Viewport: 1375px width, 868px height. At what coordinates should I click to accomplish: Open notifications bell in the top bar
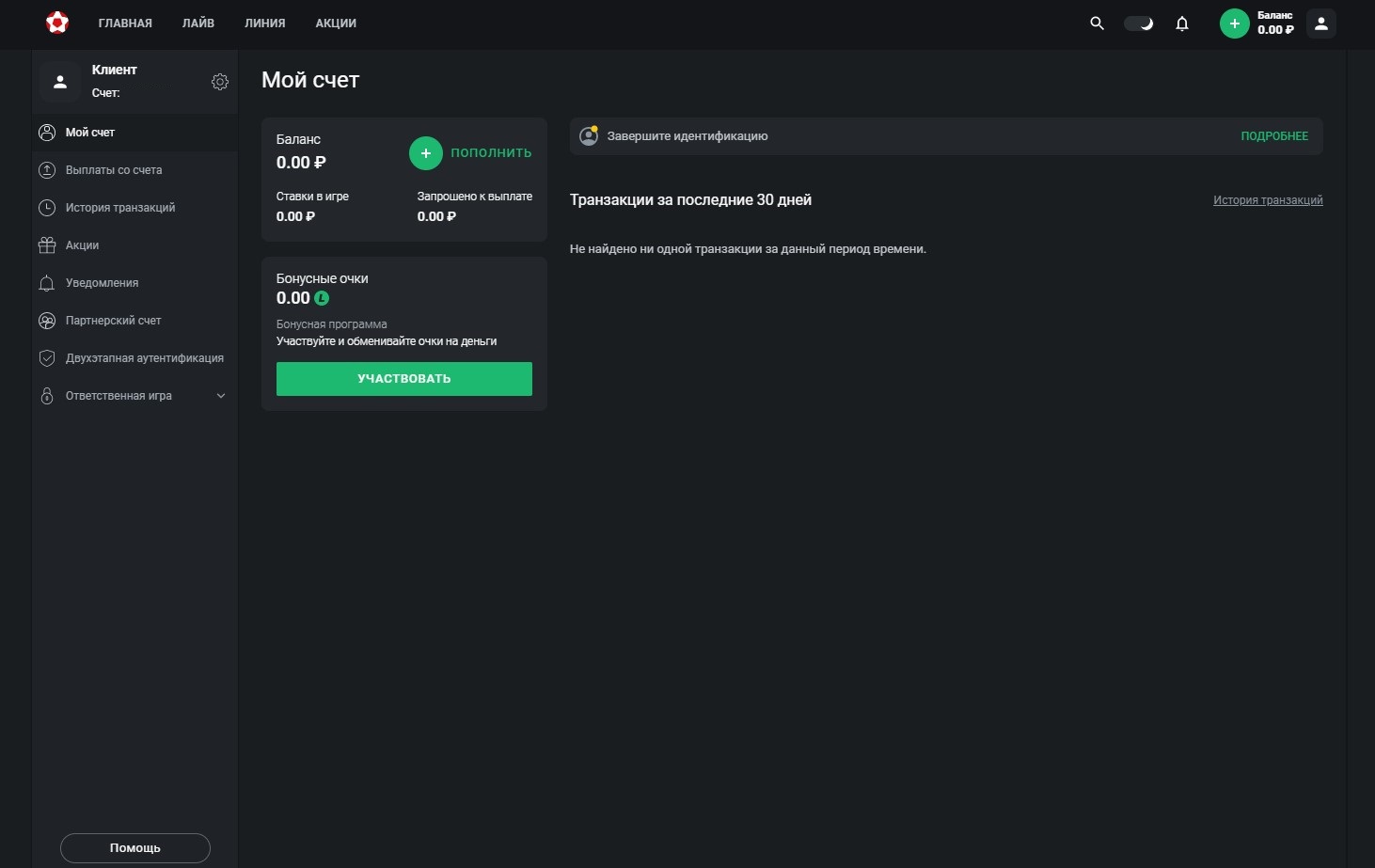click(1182, 24)
